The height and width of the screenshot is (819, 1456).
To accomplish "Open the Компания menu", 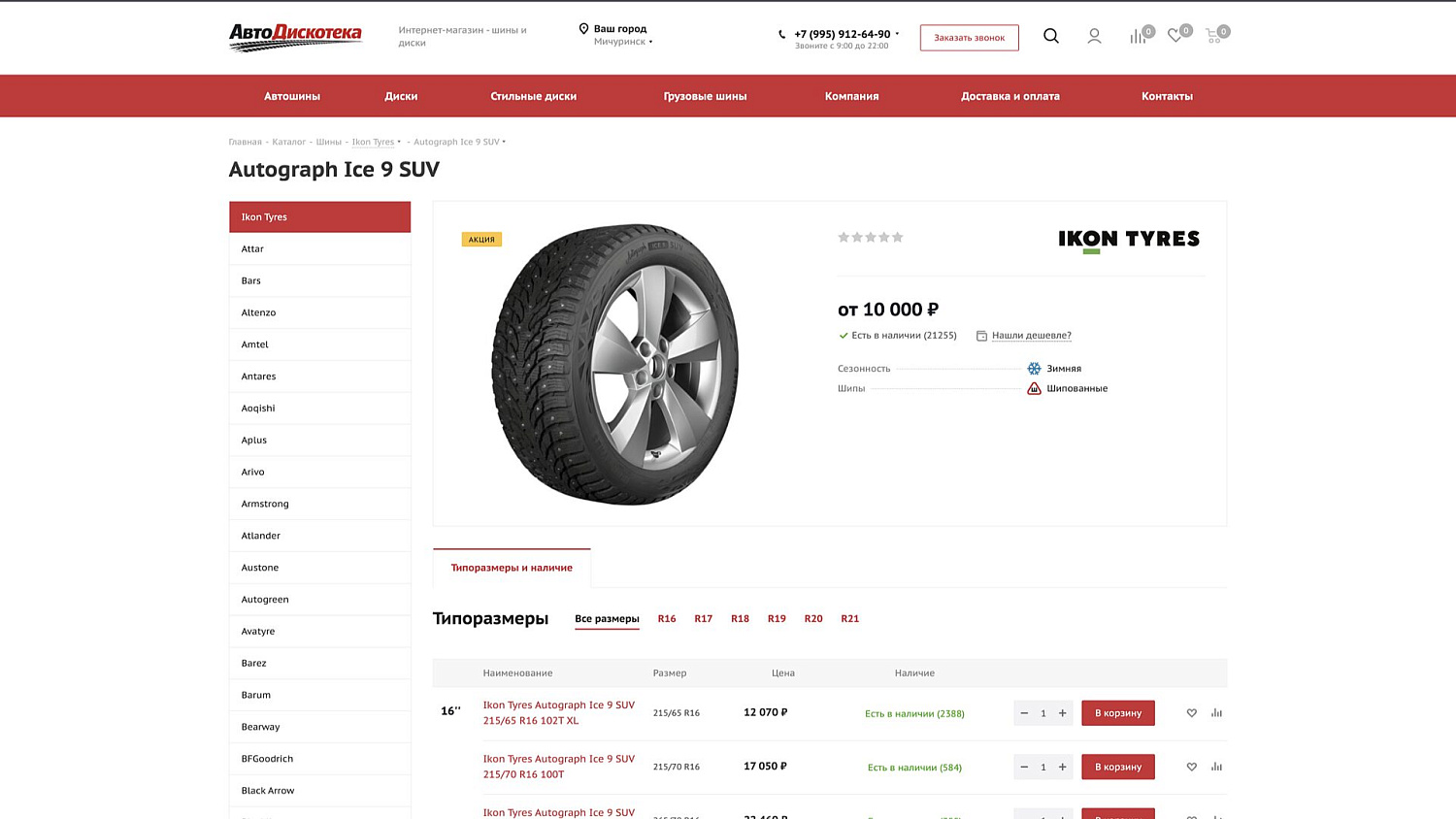I will tap(851, 96).
